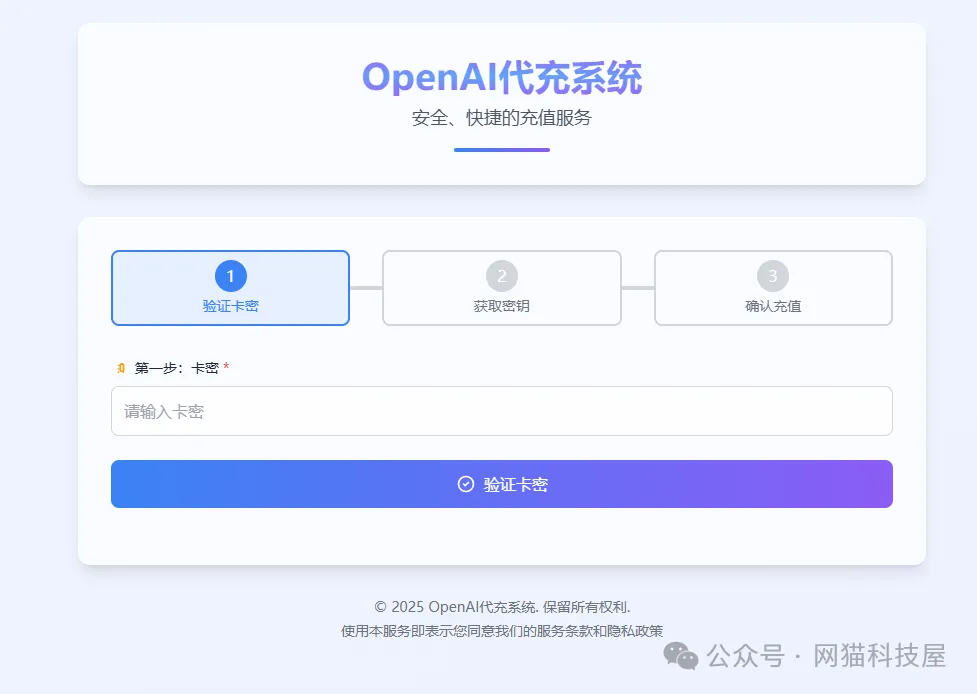Click the OpenAI代充系统 page title
The height and width of the screenshot is (694, 977).
point(502,78)
